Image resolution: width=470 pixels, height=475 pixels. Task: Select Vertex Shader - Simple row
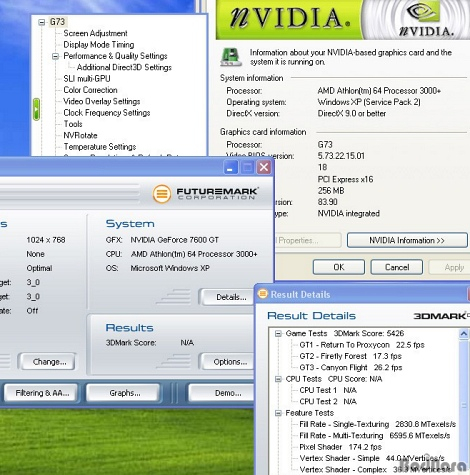click(372, 458)
